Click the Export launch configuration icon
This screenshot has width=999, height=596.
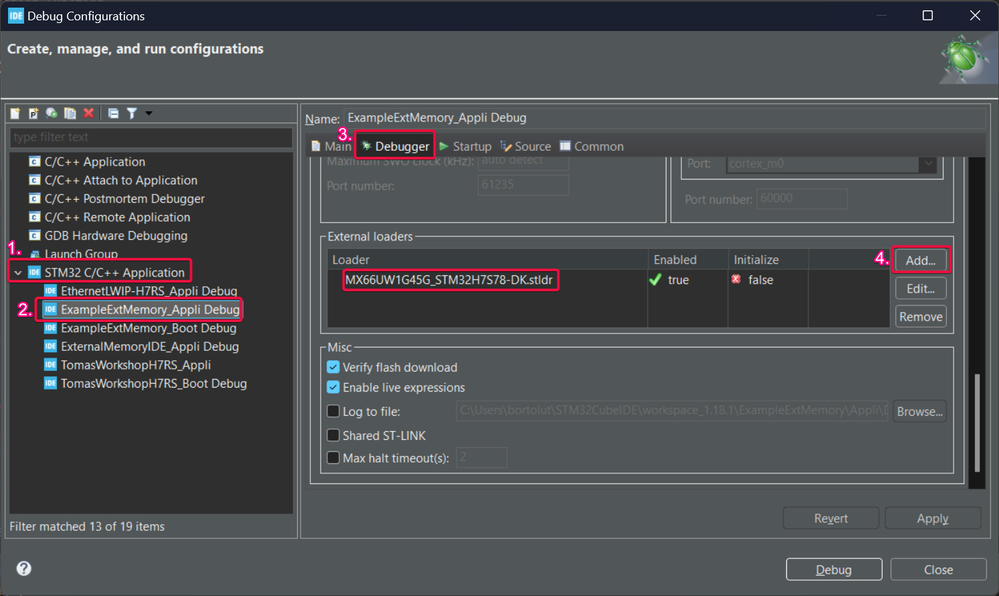(51, 114)
